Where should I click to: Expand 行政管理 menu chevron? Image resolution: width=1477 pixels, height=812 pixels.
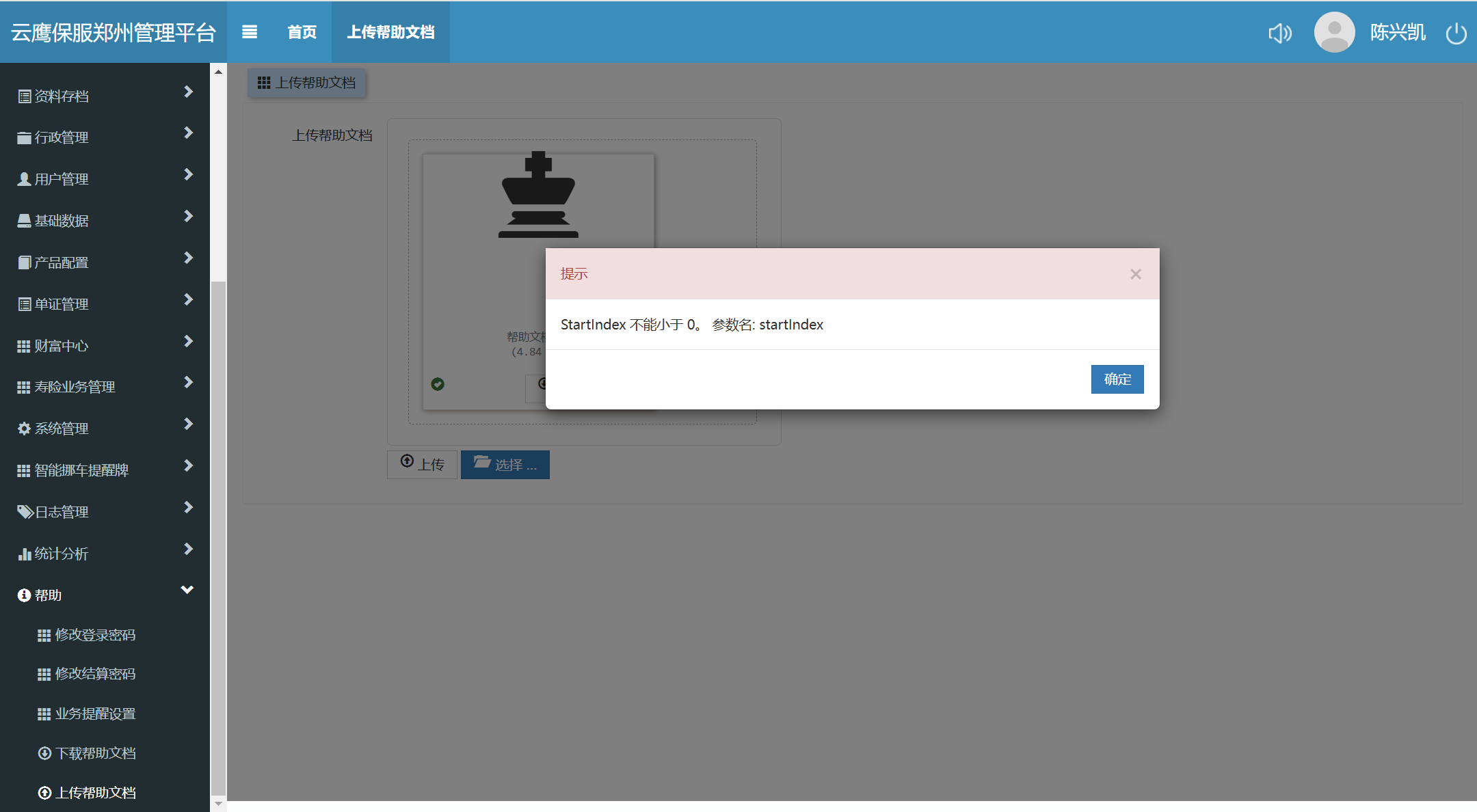coord(188,133)
